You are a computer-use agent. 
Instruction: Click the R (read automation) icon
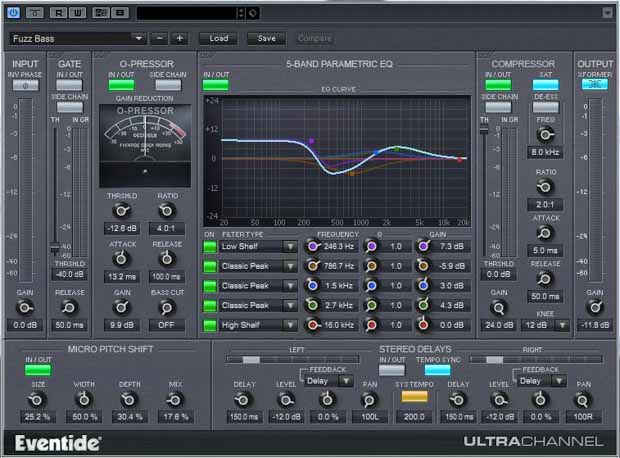(58, 12)
